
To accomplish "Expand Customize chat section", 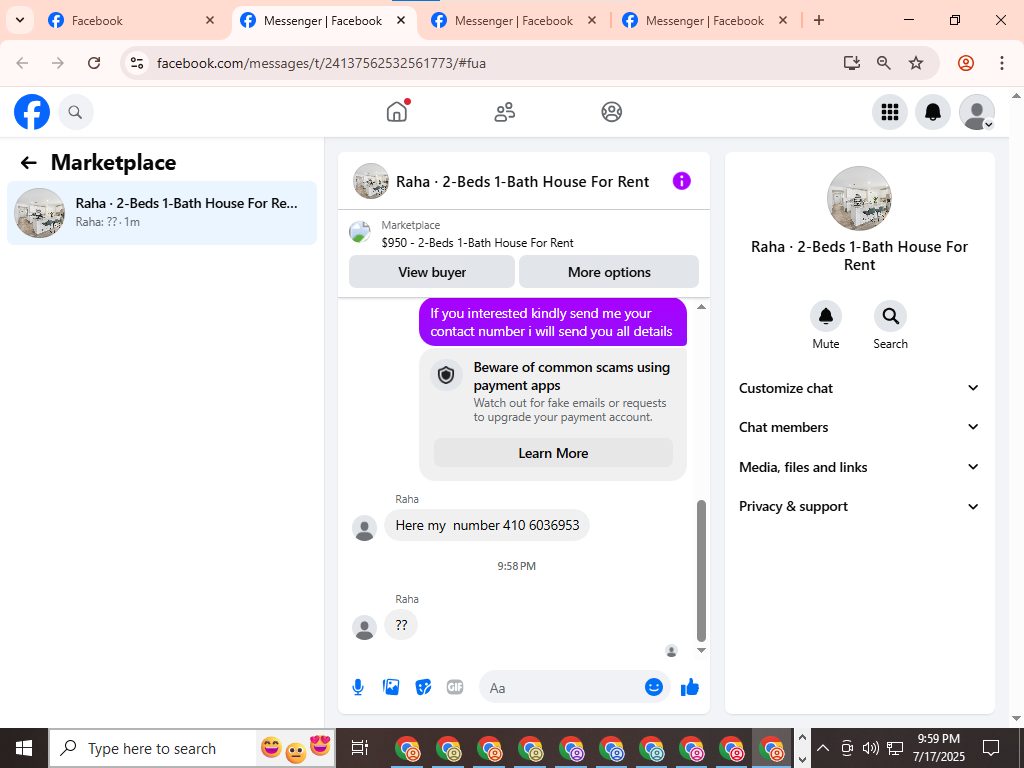I will [859, 388].
